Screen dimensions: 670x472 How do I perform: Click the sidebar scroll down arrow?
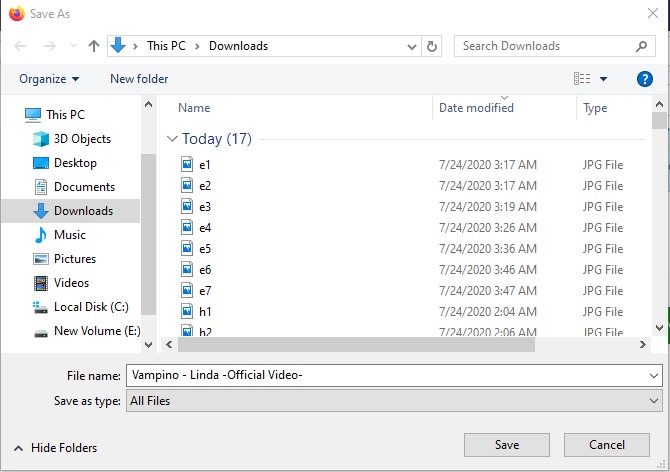(x=148, y=344)
